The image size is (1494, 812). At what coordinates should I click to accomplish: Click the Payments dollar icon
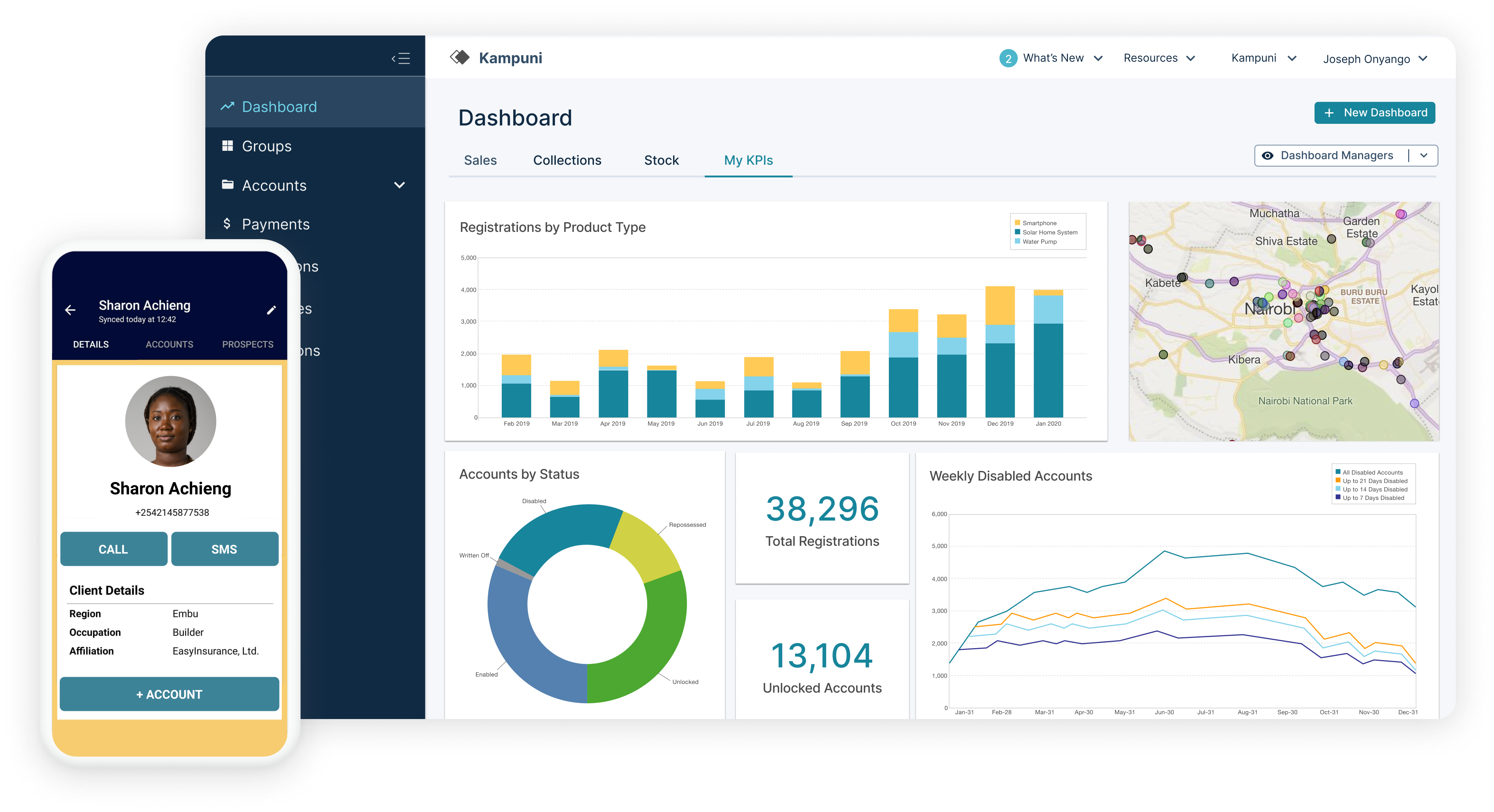pyautogui.click(x=227, y=224)
